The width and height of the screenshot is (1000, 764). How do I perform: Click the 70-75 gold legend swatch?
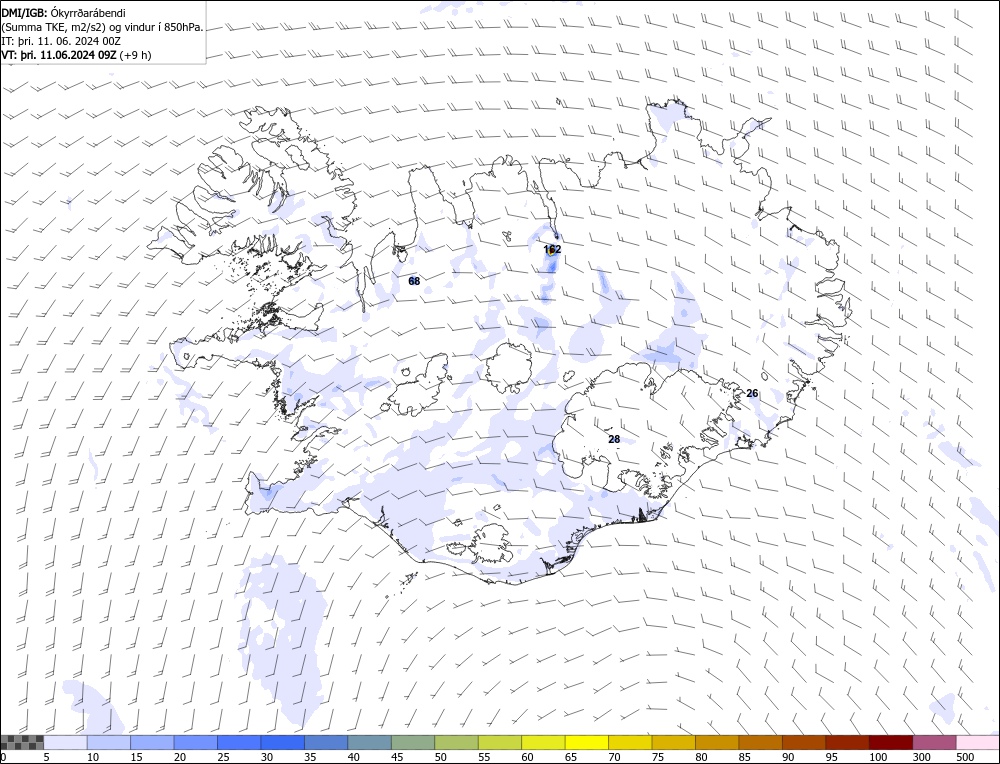(x=630, y=742)
